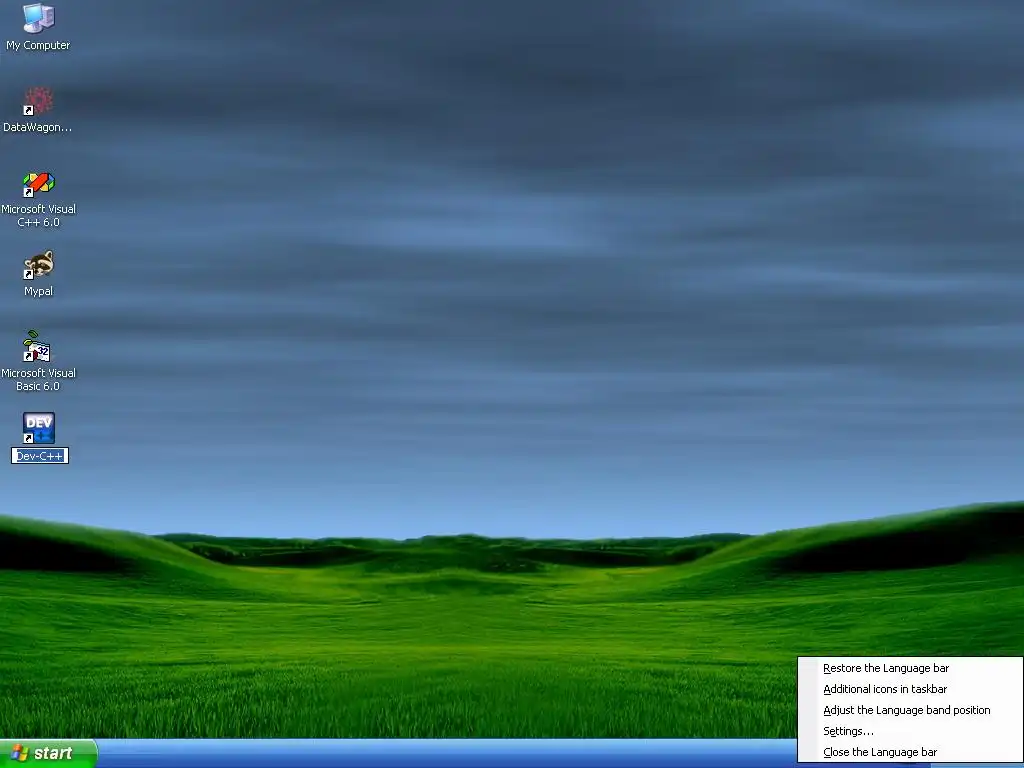Choose Additional icons in taskbar
This screenshot has width=1024, height=768.
click(x=910, y=689)
